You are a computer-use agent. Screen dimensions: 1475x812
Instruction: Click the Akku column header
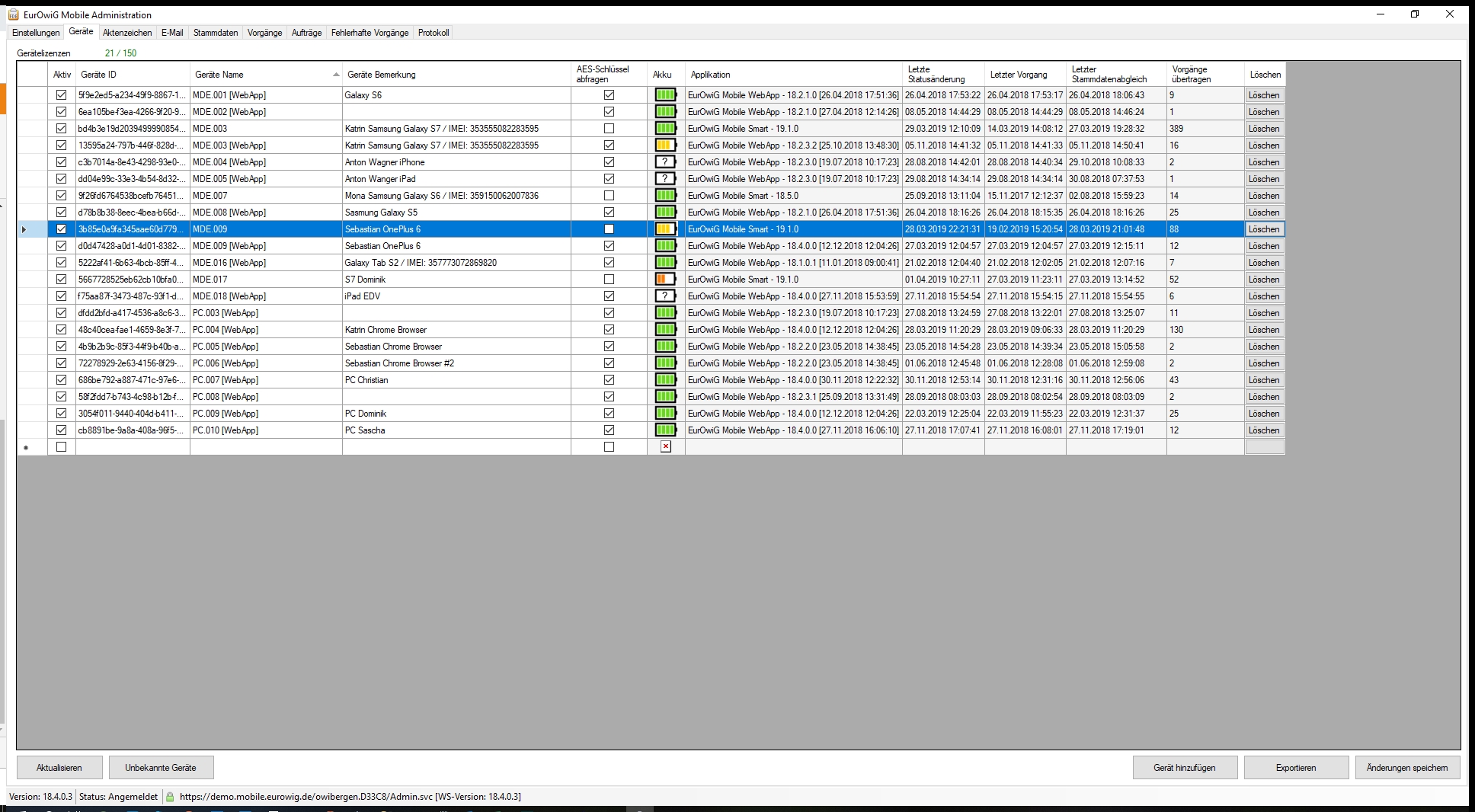[662, 75]
